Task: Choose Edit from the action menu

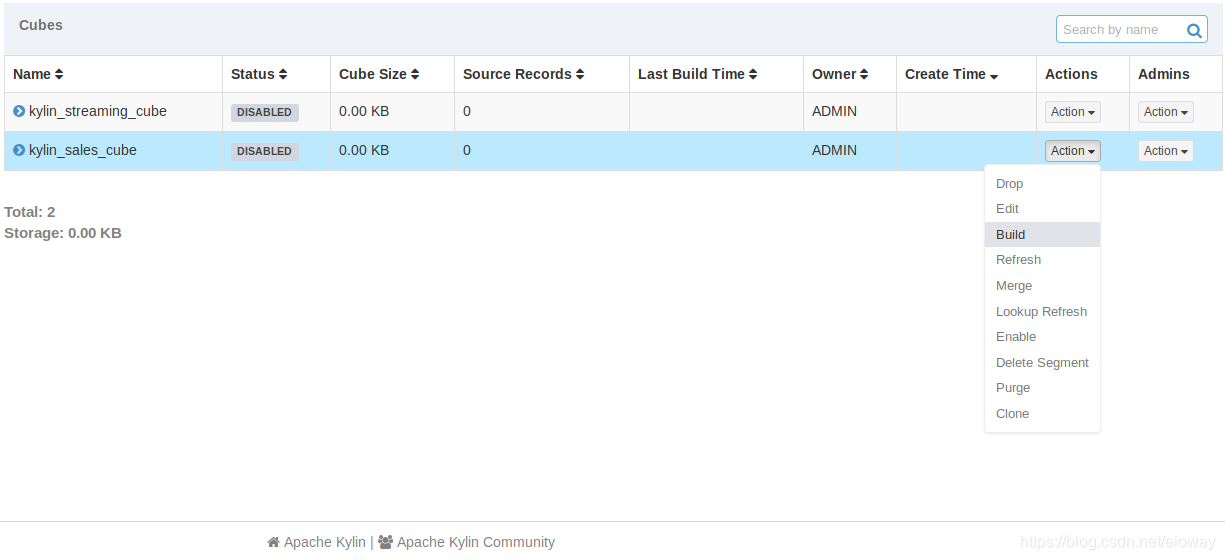Action: tap(1042, 209)
